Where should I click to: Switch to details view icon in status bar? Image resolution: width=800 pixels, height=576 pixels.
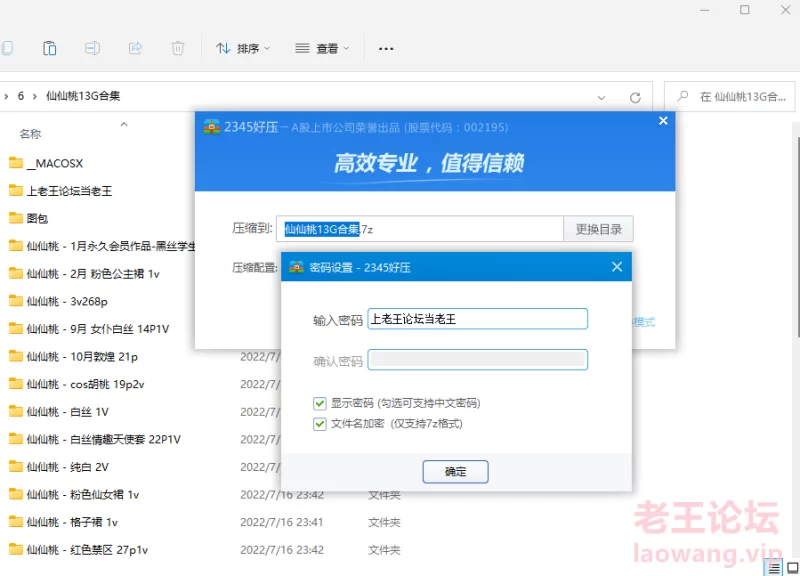pyautogui.click(x=774, y=568)
